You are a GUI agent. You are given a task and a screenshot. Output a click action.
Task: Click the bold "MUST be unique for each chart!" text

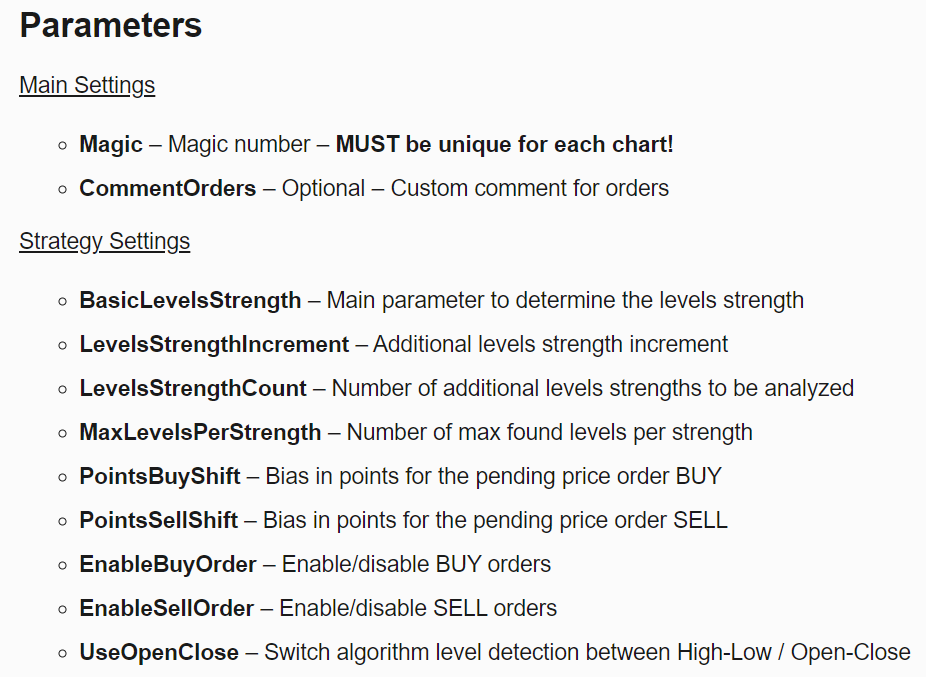[504, 144]
